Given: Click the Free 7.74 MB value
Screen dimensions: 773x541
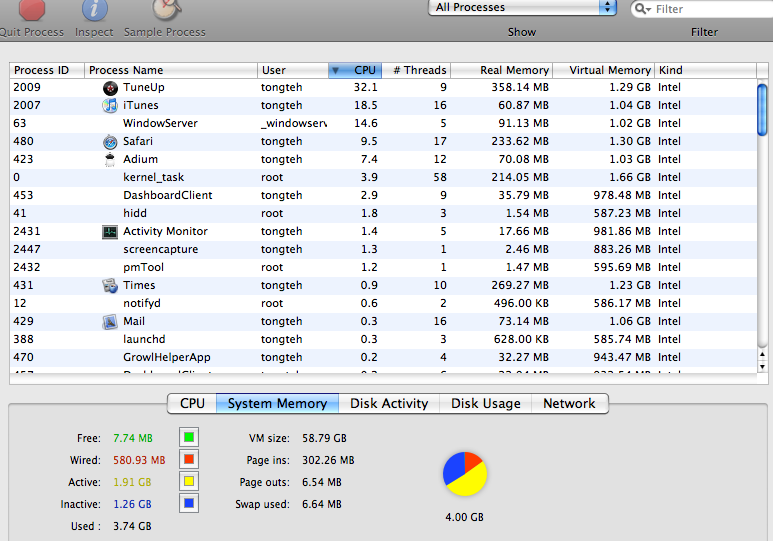Looking at the screenshot, I should click(133, 438).
